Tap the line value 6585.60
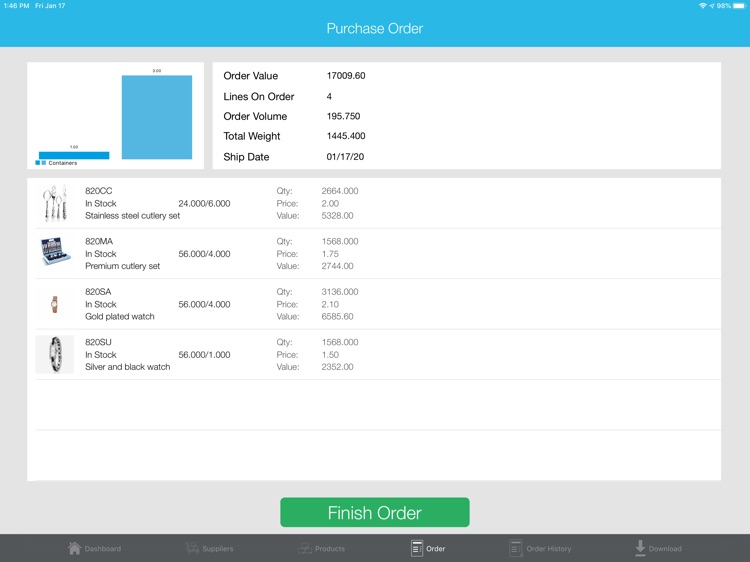The image size is (750, 562). (337, 317)
